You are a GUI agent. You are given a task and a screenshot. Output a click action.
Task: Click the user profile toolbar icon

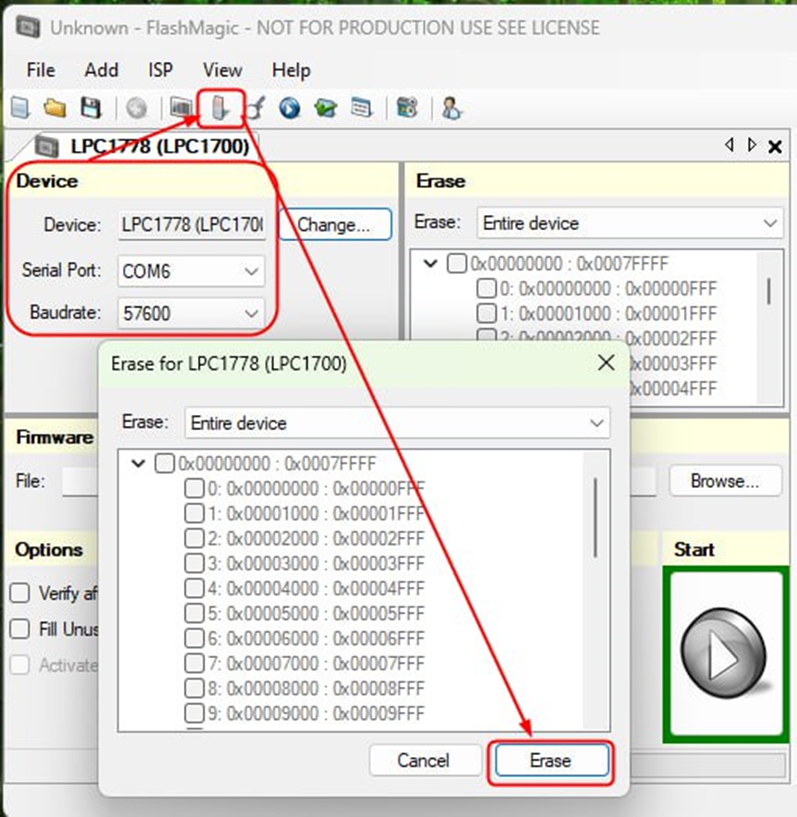[452, 108]
